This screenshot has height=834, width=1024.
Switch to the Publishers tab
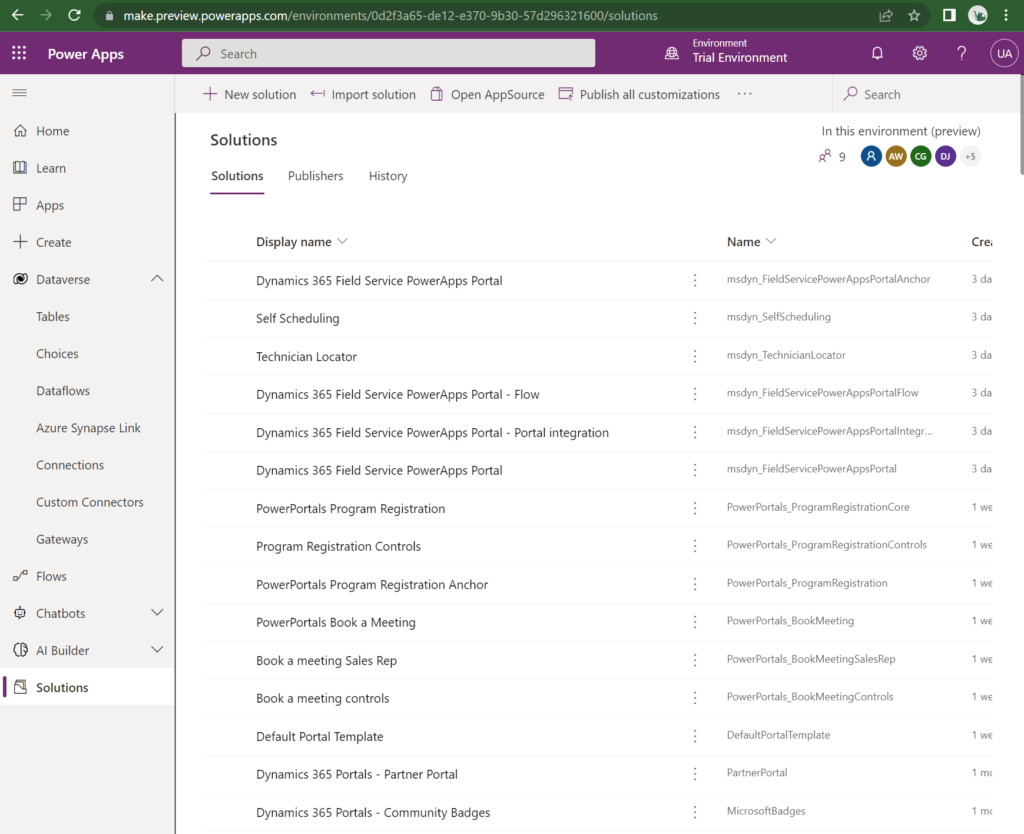click(315, 176)
